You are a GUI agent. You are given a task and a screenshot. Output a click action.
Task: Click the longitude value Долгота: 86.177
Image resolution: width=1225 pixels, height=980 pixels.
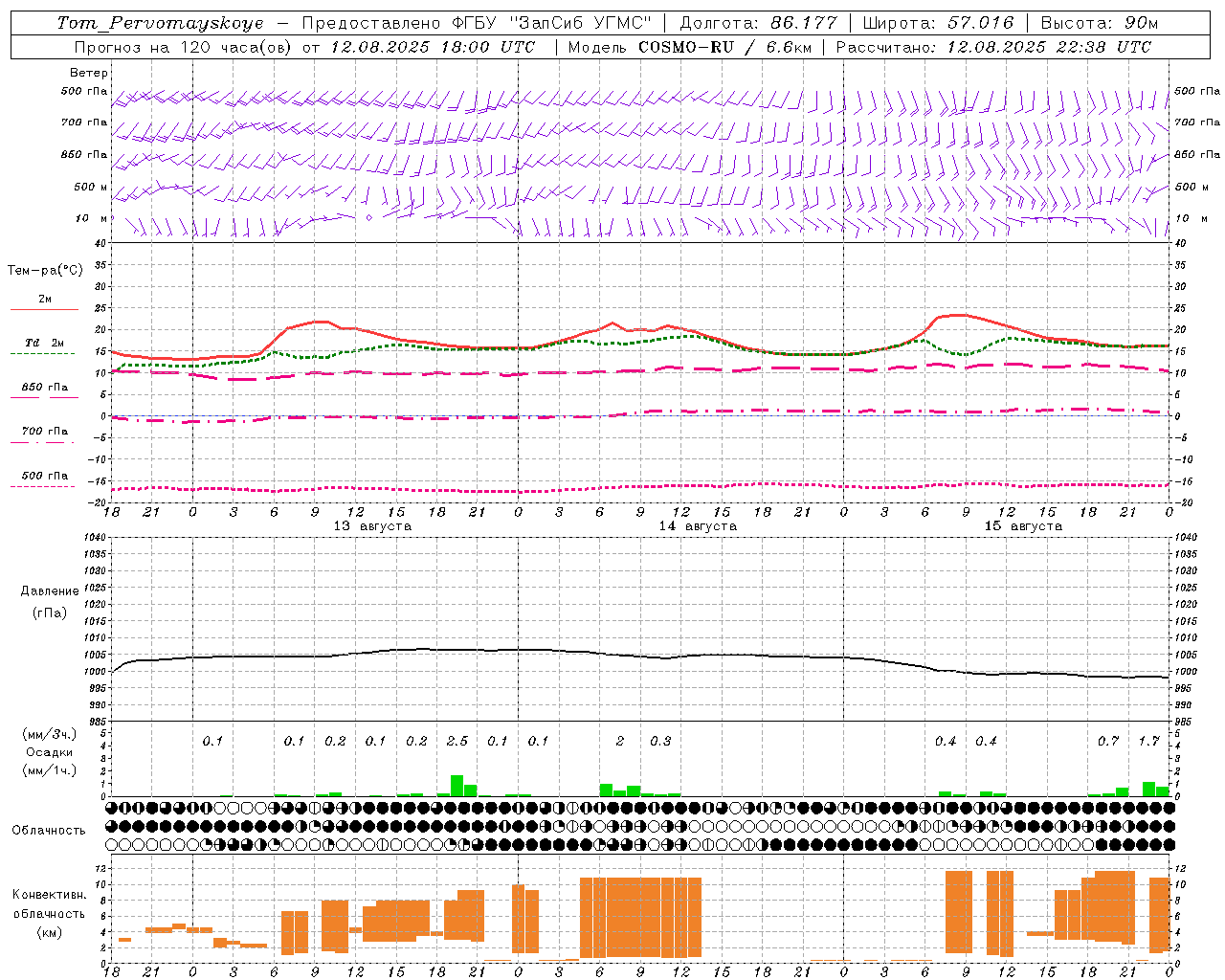pos(758,23)
